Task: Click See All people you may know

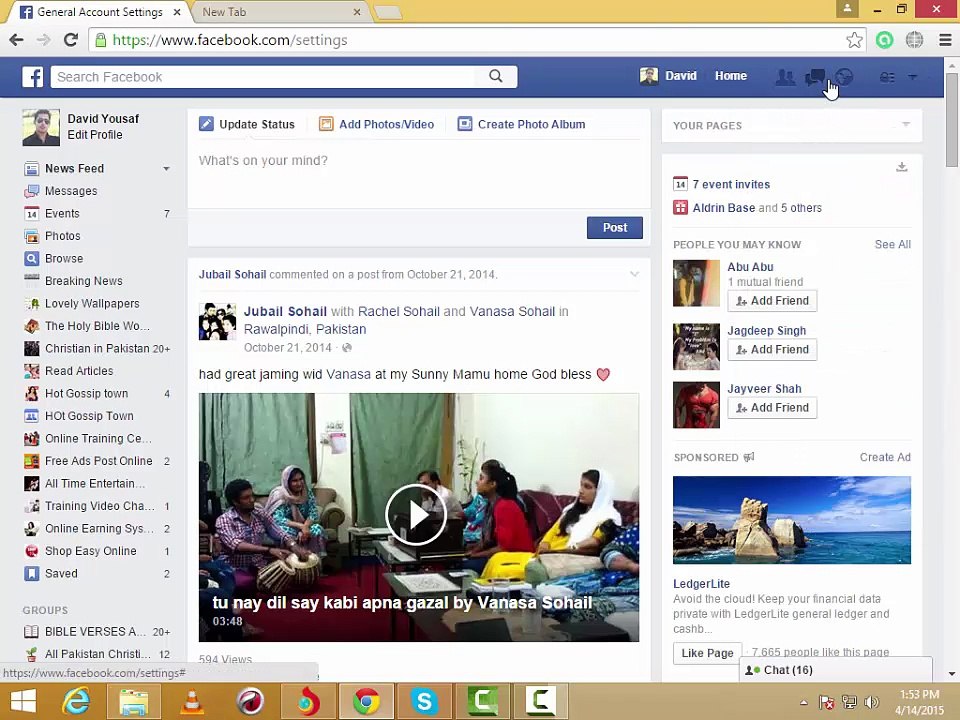Action: [x=893, y=244]
